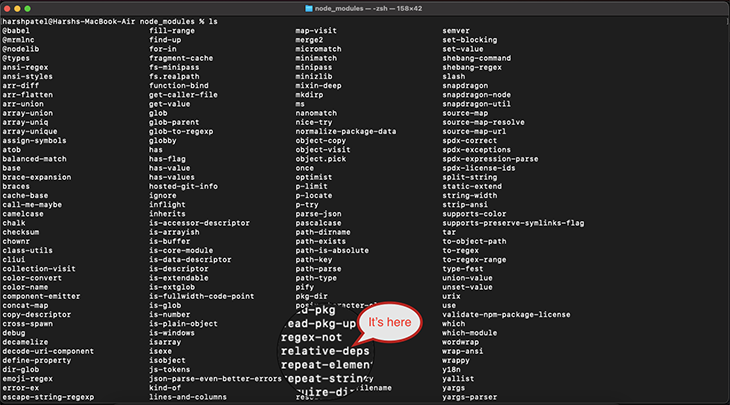Click the 'map-visit' package name
Screen dimensions: 730x405
316,31
